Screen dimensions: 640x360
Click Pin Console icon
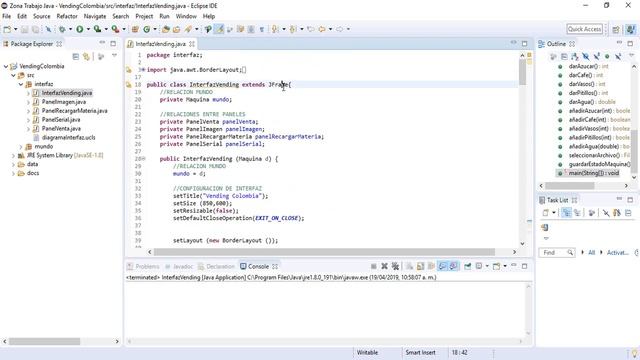(467, 266)
